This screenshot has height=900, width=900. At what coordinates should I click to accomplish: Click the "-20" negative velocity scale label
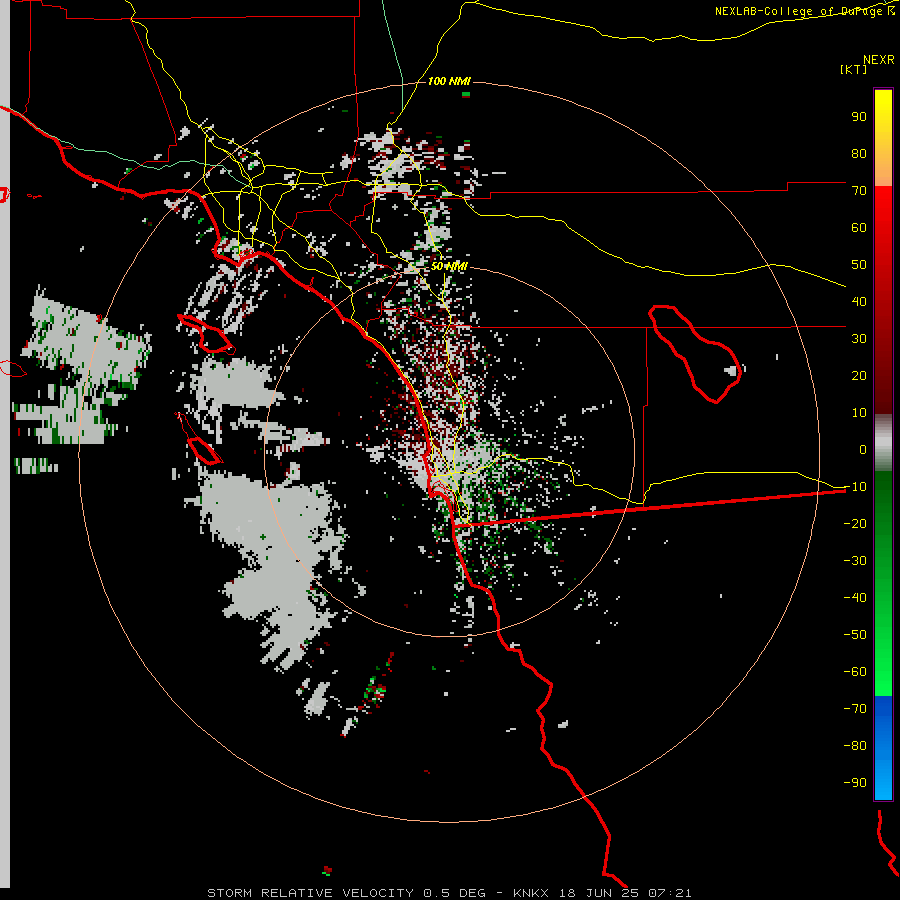tap(855, 523)
